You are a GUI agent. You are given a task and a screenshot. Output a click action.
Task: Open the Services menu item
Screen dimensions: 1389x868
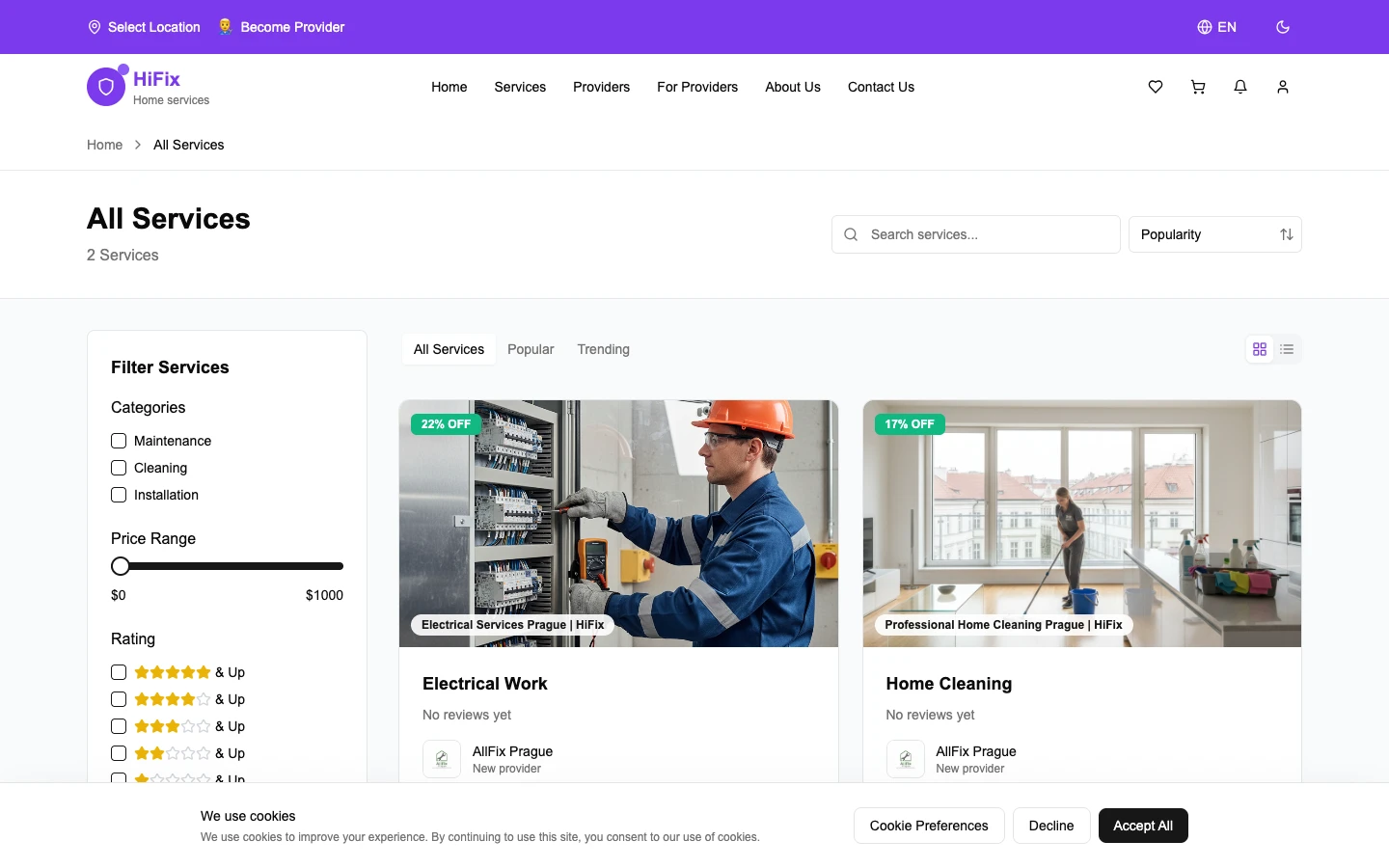(x=520, y=87)
